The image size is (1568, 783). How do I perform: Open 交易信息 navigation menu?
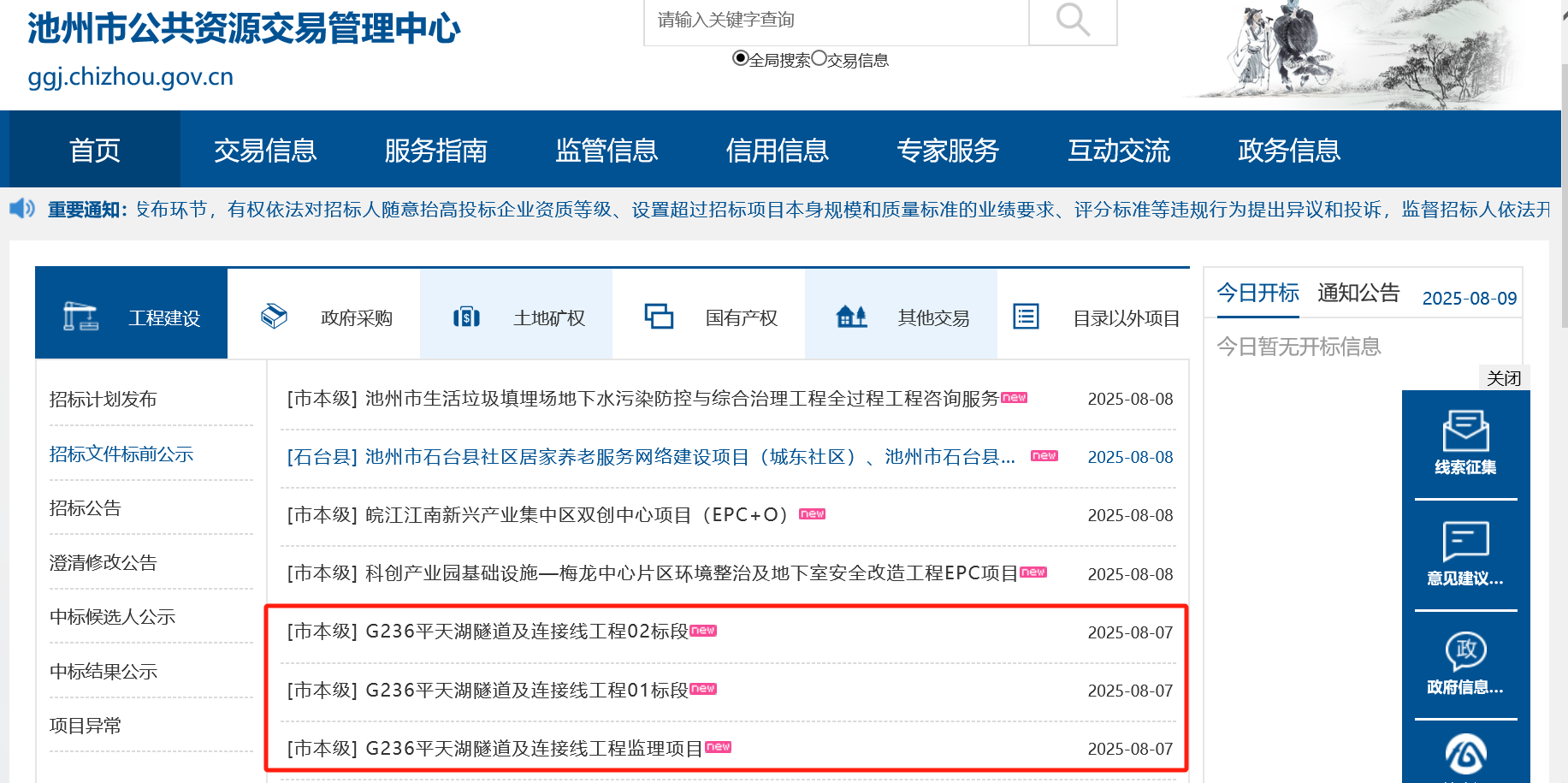tap(265, 150)
